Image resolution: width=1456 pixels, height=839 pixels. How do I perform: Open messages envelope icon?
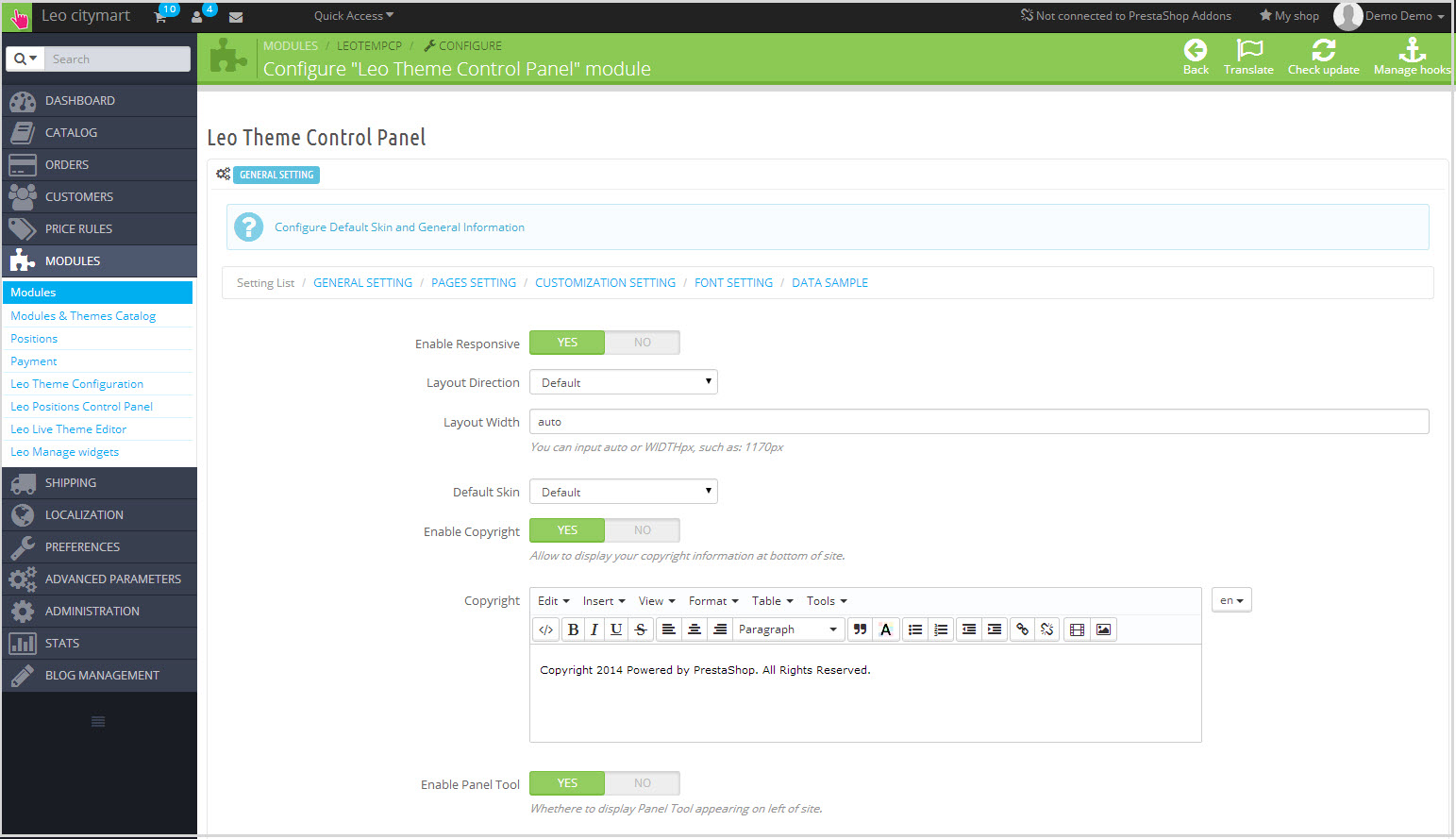click(236, 17)
